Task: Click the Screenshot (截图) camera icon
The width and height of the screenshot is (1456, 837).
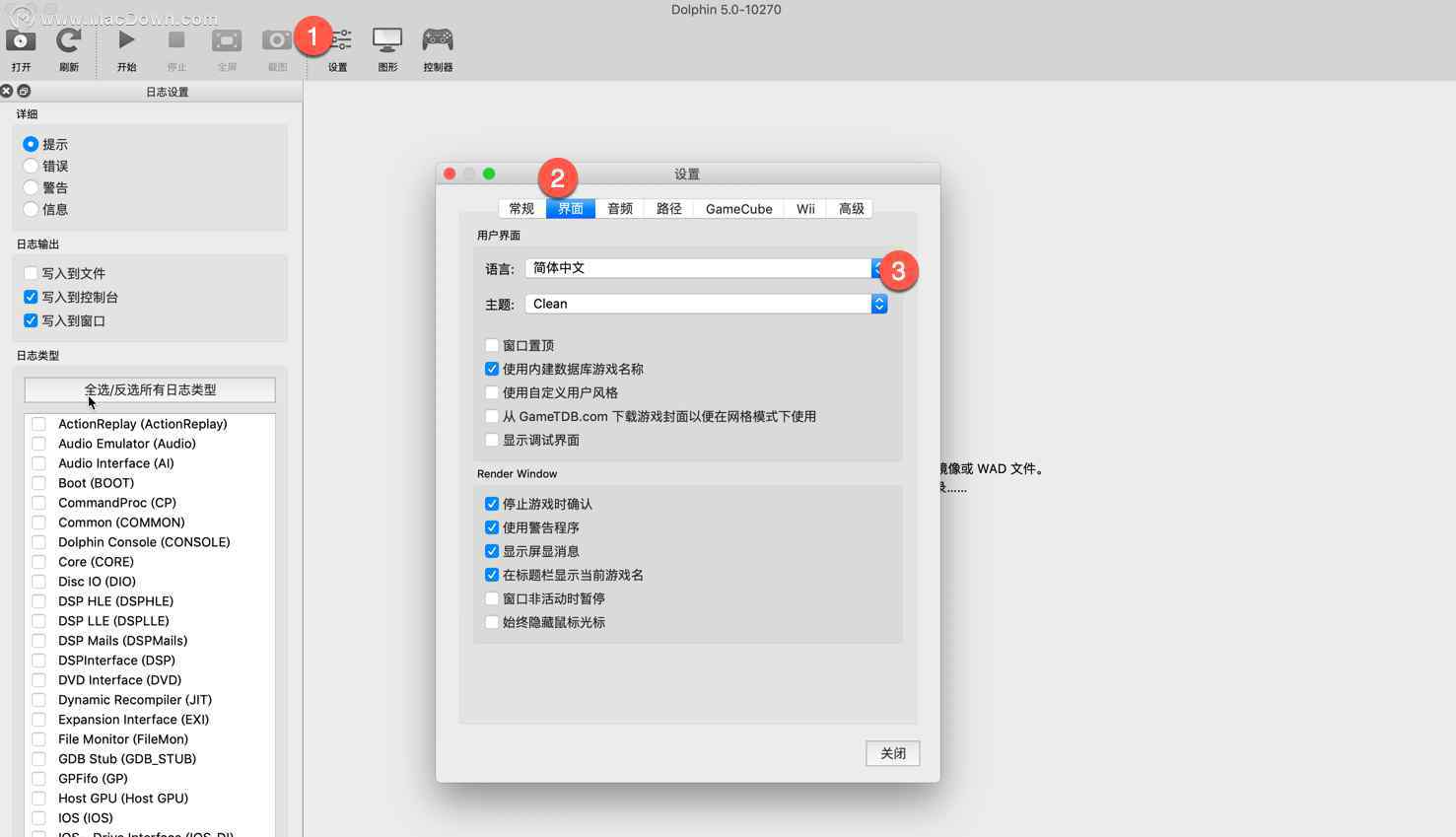Action: (x=277, y=40)
